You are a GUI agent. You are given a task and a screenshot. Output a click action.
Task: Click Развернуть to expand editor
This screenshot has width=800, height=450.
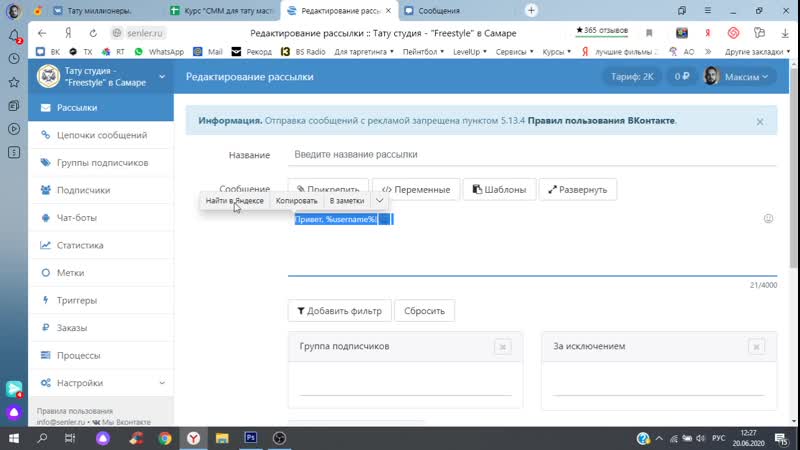578,189
